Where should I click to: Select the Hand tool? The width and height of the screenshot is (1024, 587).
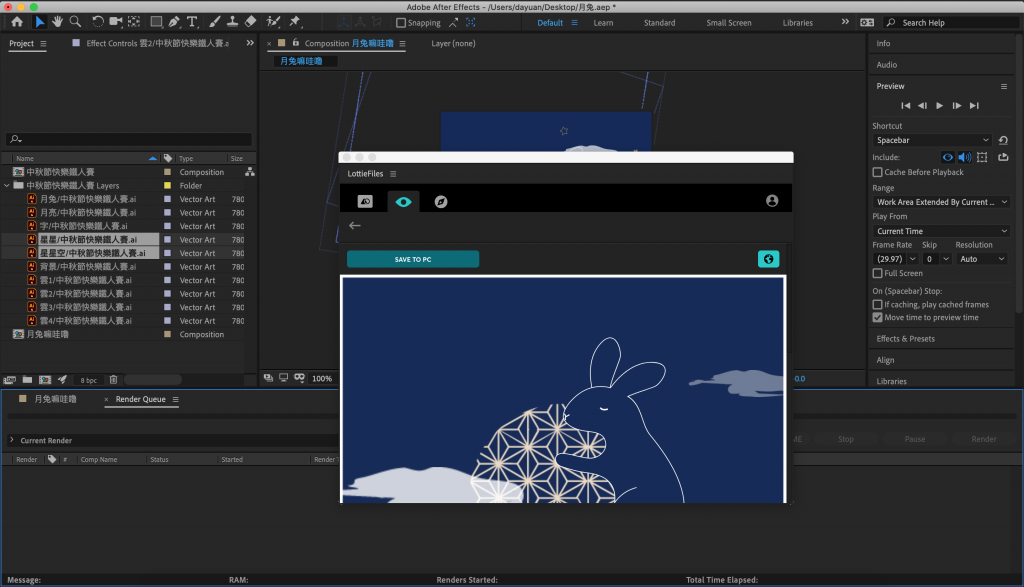(58, 21)
